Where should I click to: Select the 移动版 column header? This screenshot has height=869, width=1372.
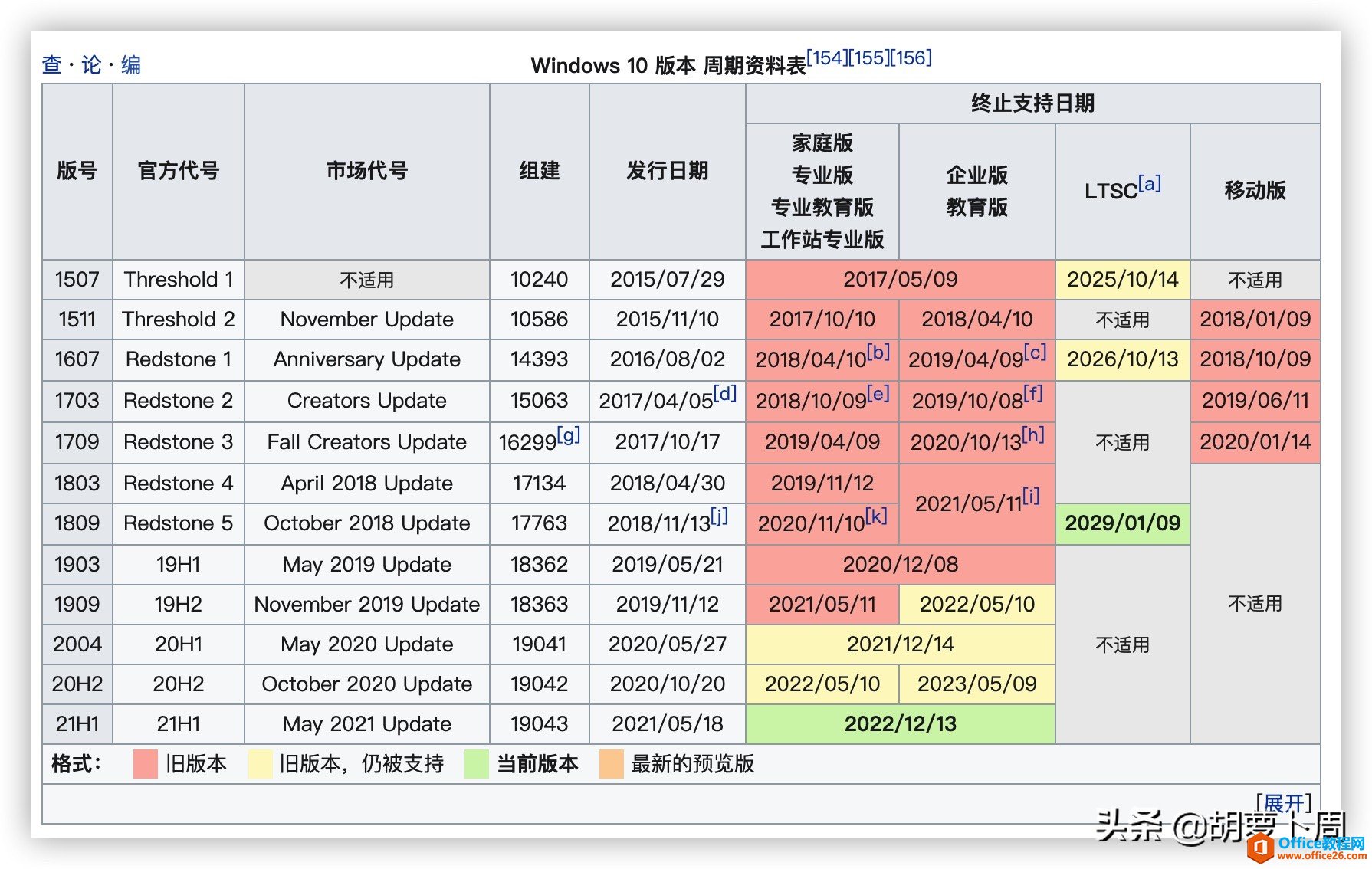1255,191
